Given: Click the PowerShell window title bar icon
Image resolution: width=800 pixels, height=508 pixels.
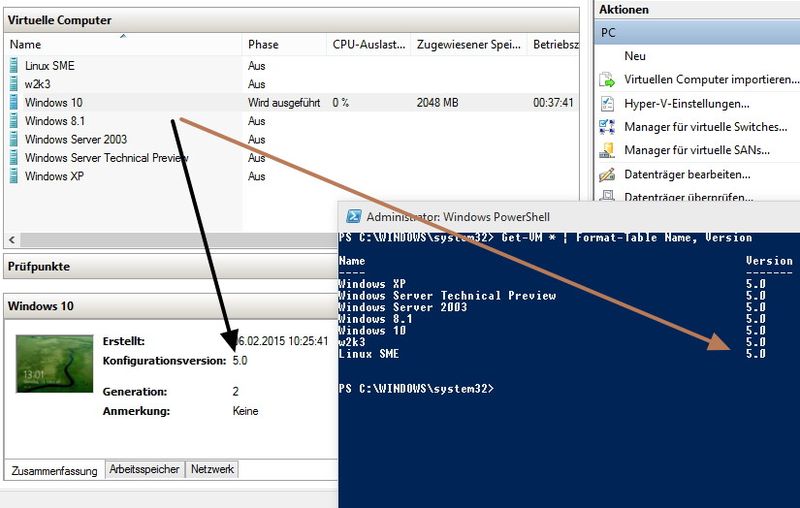Looking at the screenshot, I should pyautogui.click(x=354, y=216).
